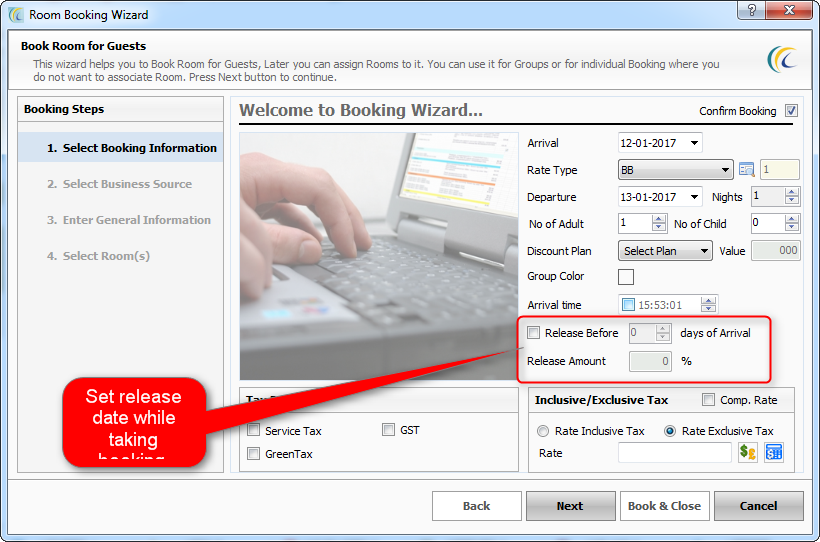Increase the Nights value
This screenshot has height=542, width=820.
[792, 192]
